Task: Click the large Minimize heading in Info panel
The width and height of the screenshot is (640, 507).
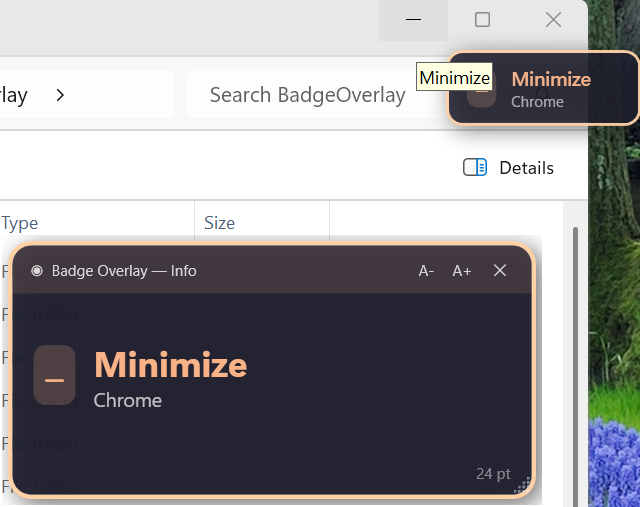Action: coord(171,365)
